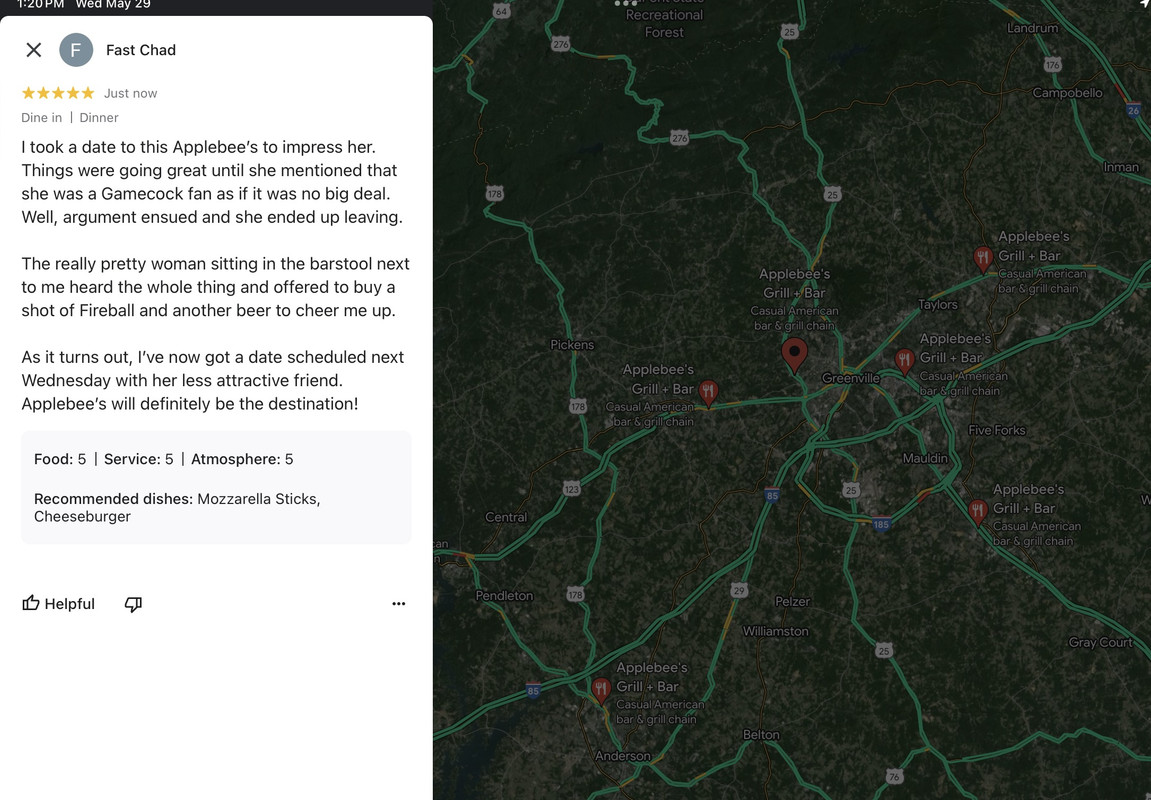Image resolution: width=1151 pixels, height=800 pixels.
Task: Mark the review as Helpful
Action: tap(58, 603)
